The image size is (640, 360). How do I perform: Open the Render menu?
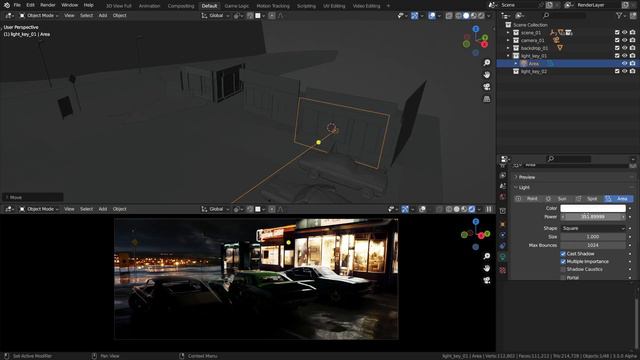(x=48, y=5)
